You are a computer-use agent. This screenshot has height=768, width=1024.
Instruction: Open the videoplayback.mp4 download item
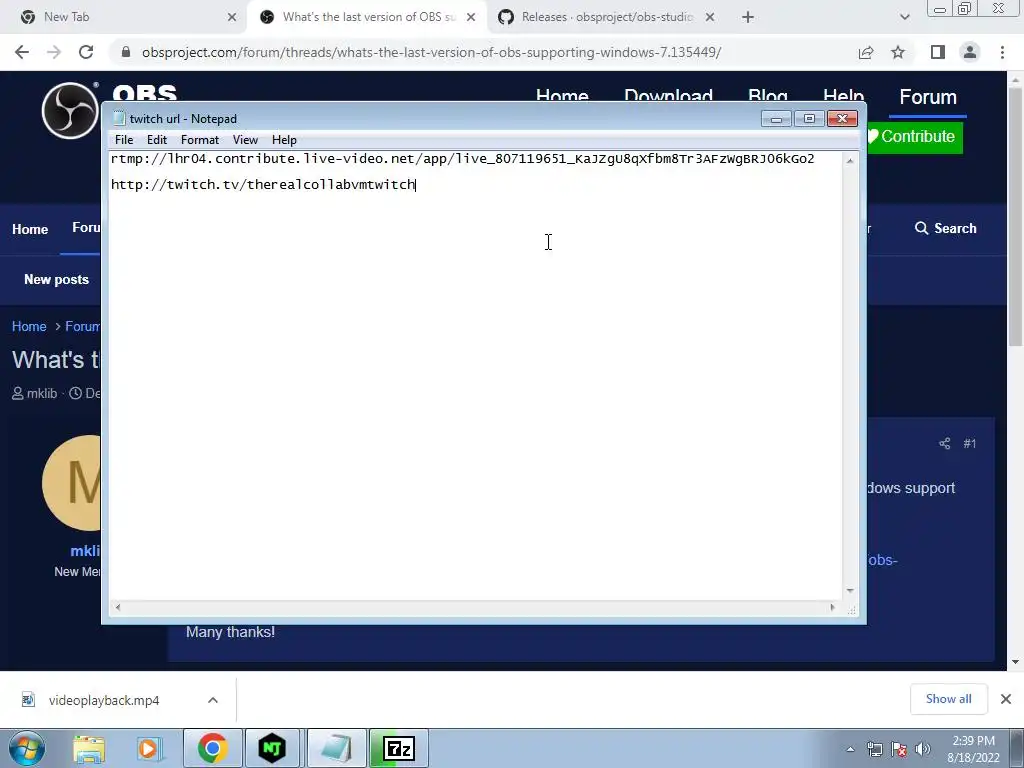[104, 700]
